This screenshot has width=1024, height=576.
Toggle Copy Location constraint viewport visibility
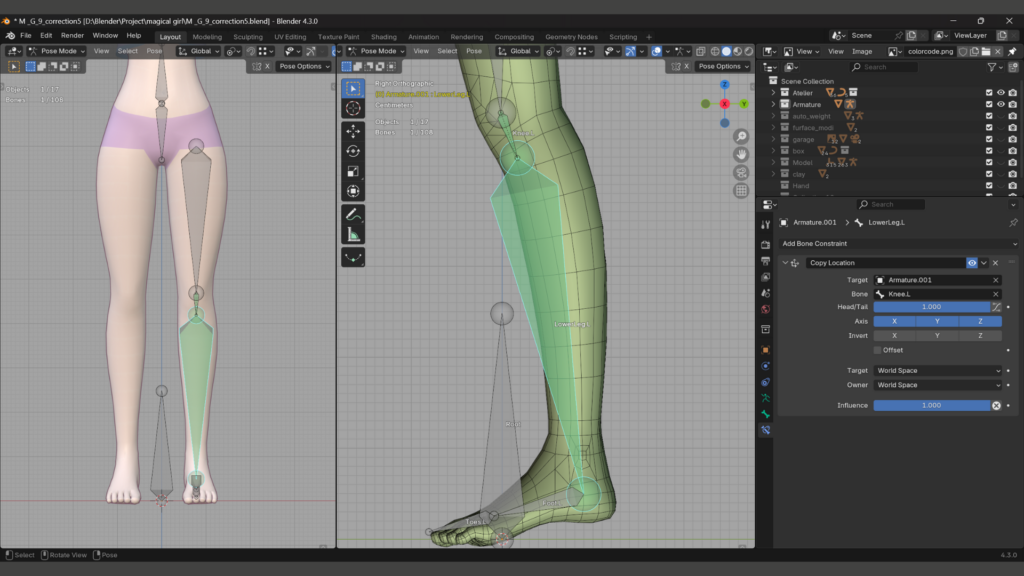point(971,263)
